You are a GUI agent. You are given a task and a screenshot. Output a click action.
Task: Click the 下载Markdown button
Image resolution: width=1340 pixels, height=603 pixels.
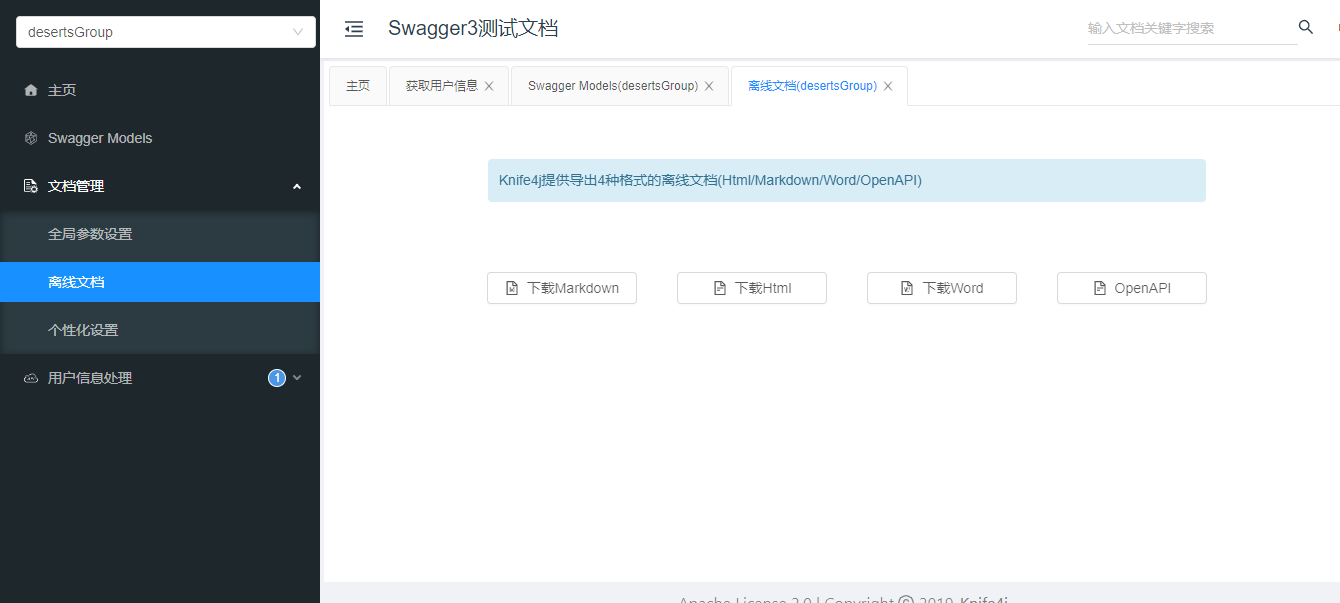(562, 288)
